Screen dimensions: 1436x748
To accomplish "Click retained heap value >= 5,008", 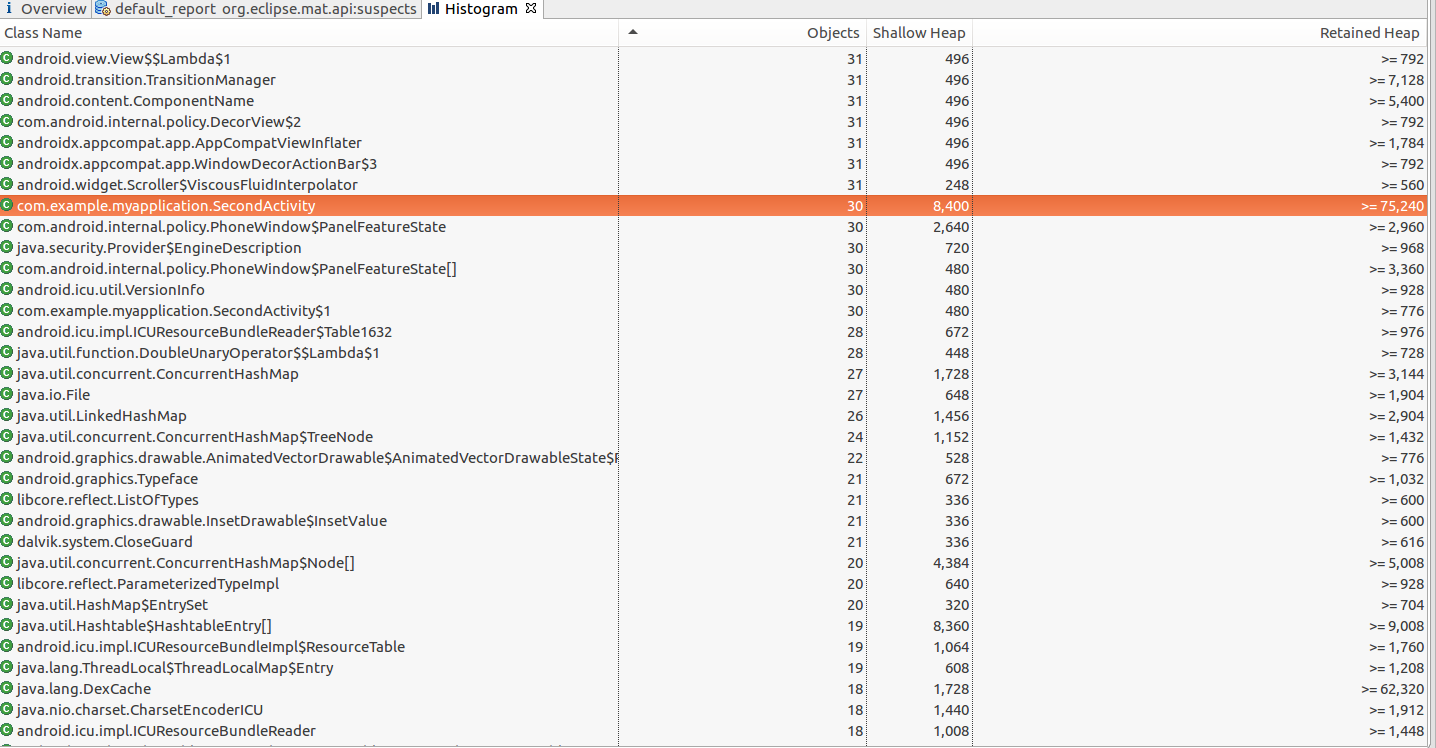I will [x=1396, y=563].
